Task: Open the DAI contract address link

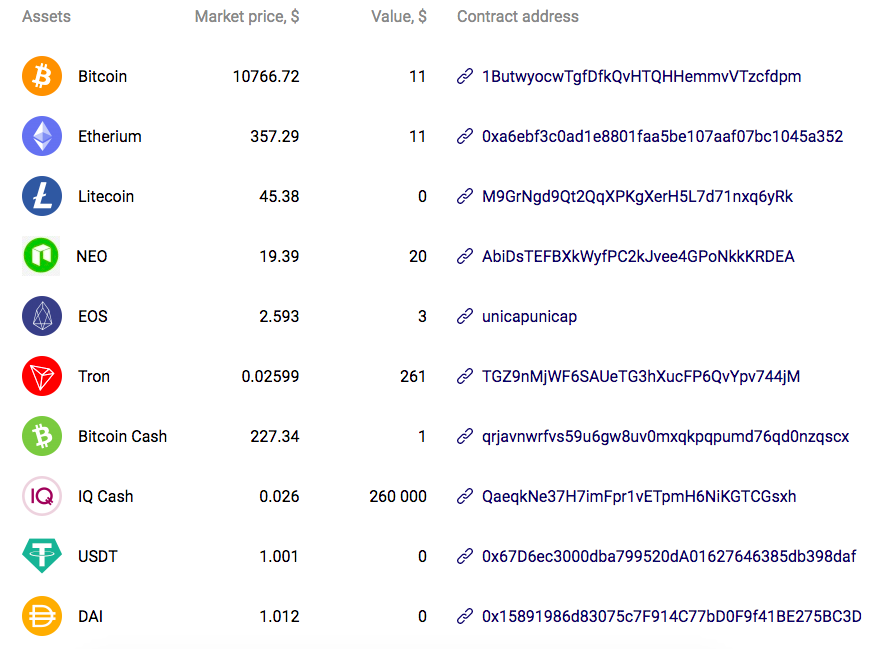Action: click(x=671, y=616)
